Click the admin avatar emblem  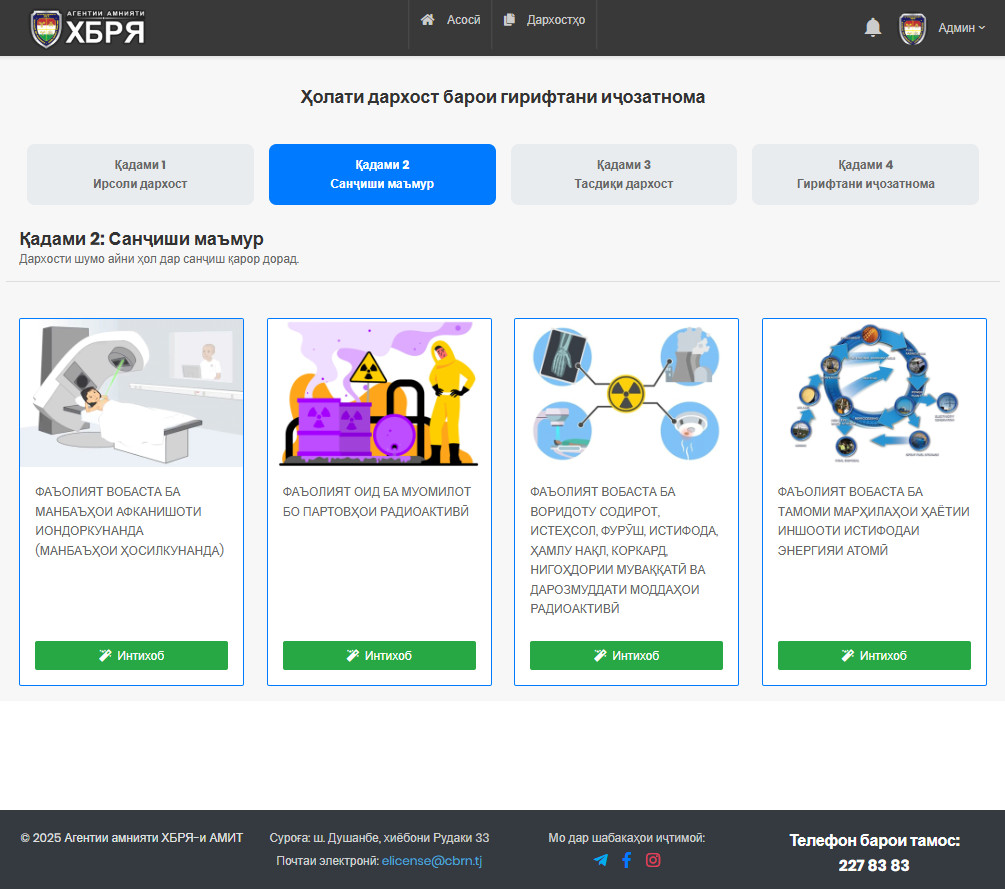pos(912,28)
